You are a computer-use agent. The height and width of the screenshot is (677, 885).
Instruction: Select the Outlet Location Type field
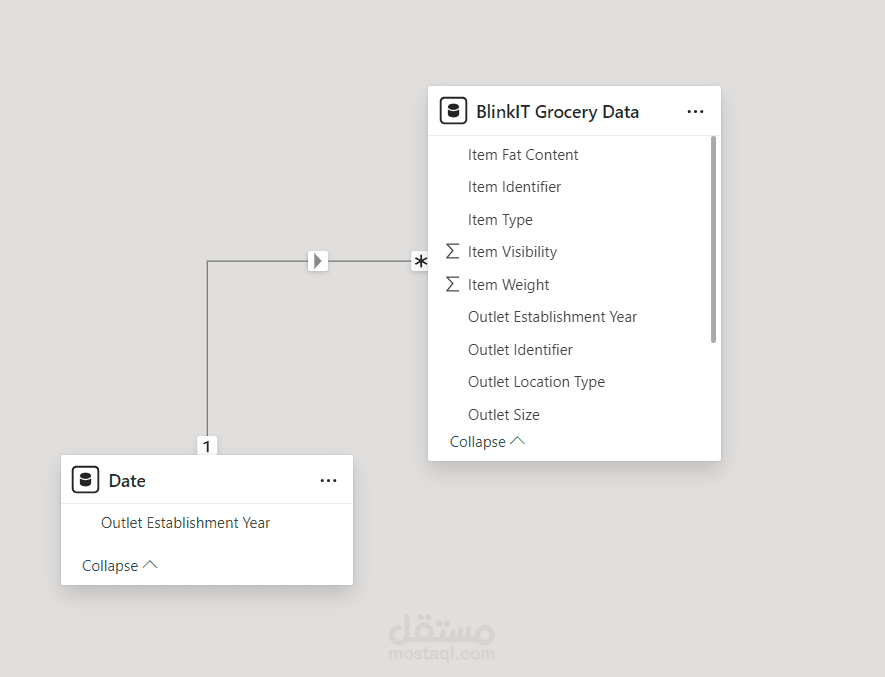tap(536, 382)
